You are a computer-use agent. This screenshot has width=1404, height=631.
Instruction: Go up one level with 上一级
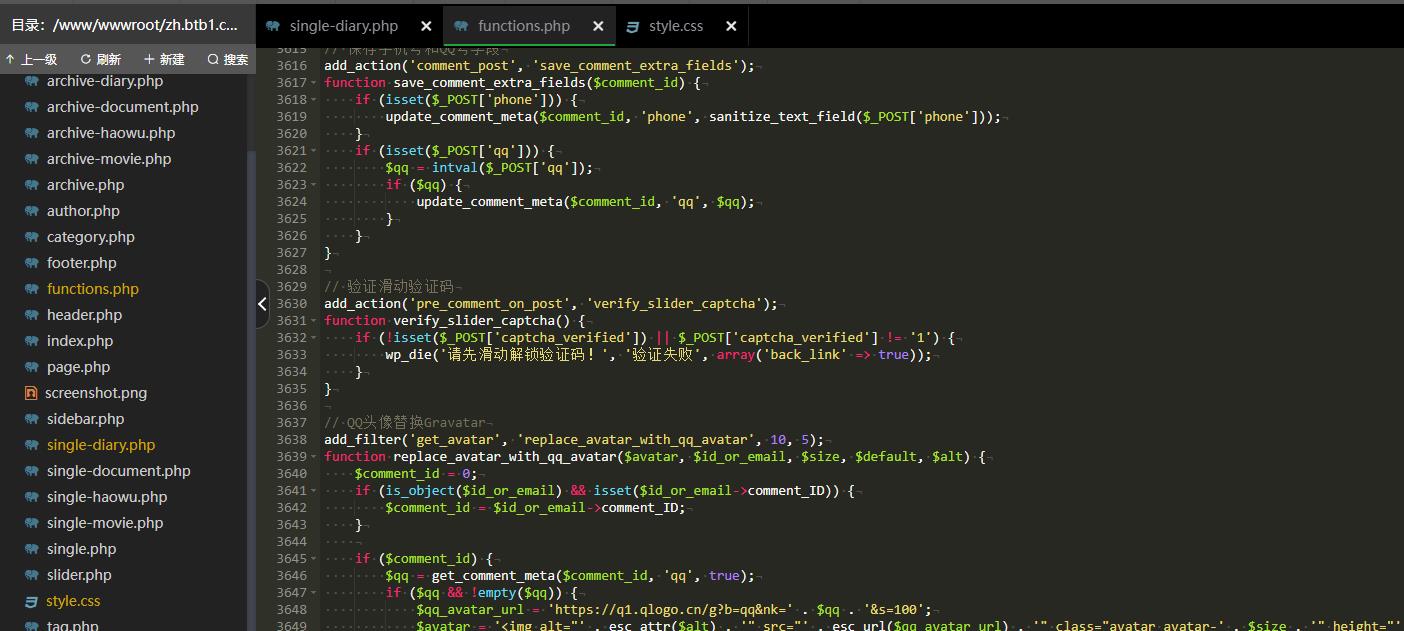point(33,60)
